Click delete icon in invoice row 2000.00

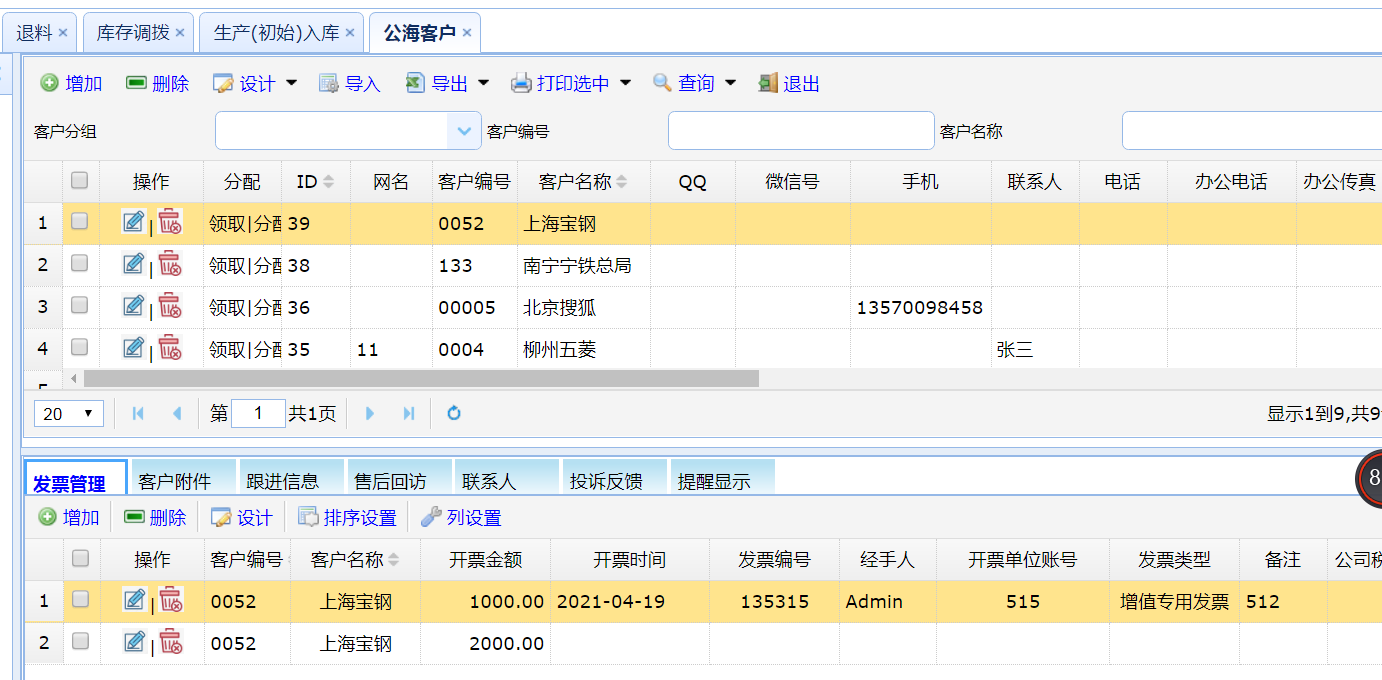pos(170,641)
